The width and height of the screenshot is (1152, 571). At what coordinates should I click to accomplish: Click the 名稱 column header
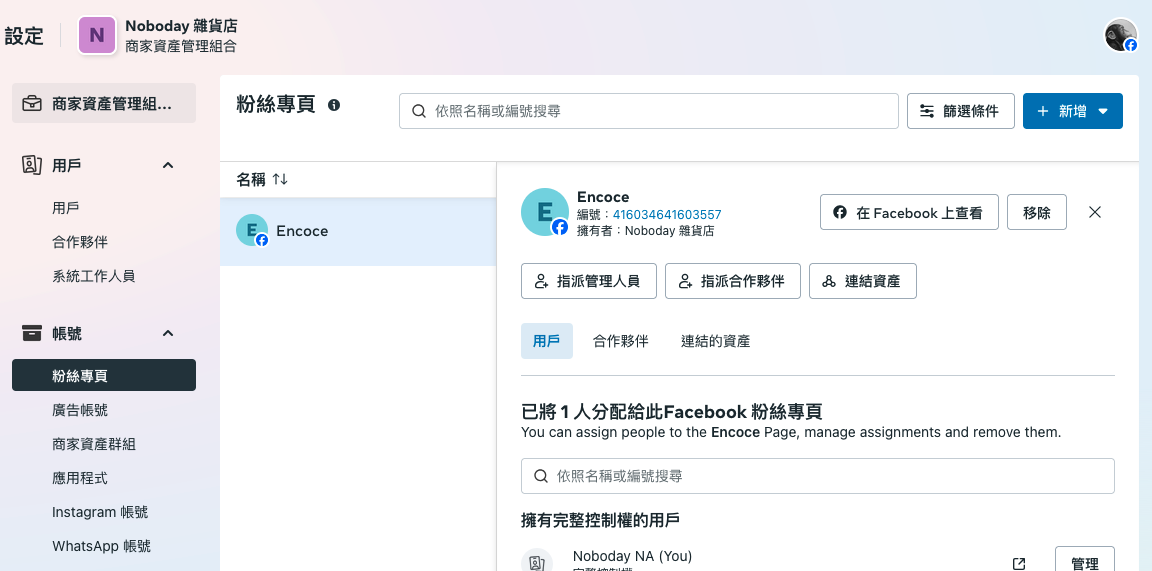click(251, 179)
